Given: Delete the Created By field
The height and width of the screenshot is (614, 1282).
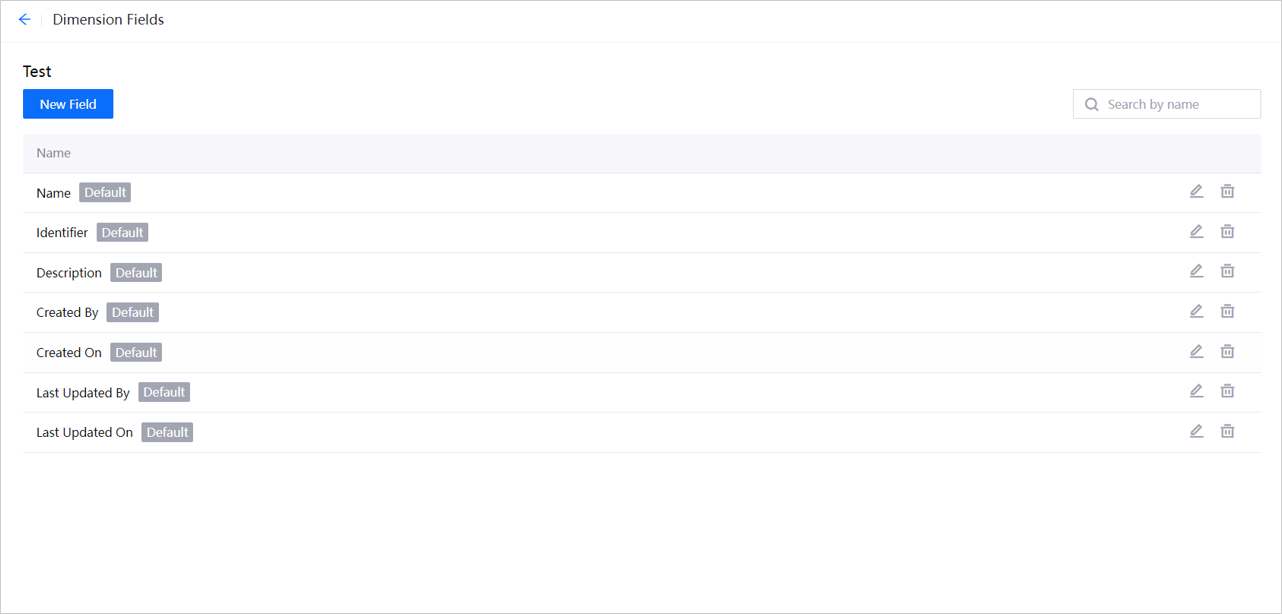Looking at the screenshot, I should (x=1227, y=311).
